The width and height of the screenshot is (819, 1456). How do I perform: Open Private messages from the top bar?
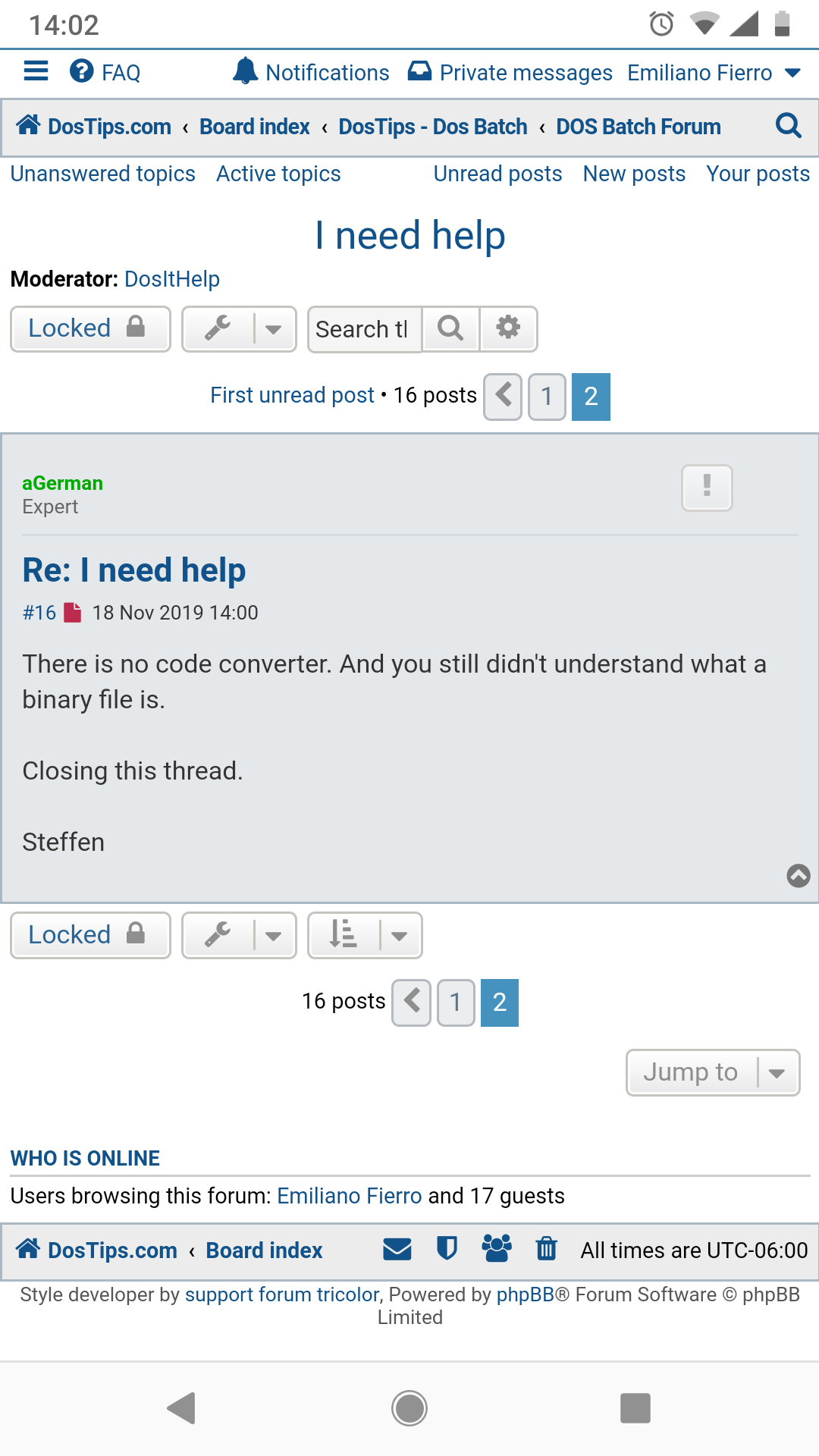(510, 72)
